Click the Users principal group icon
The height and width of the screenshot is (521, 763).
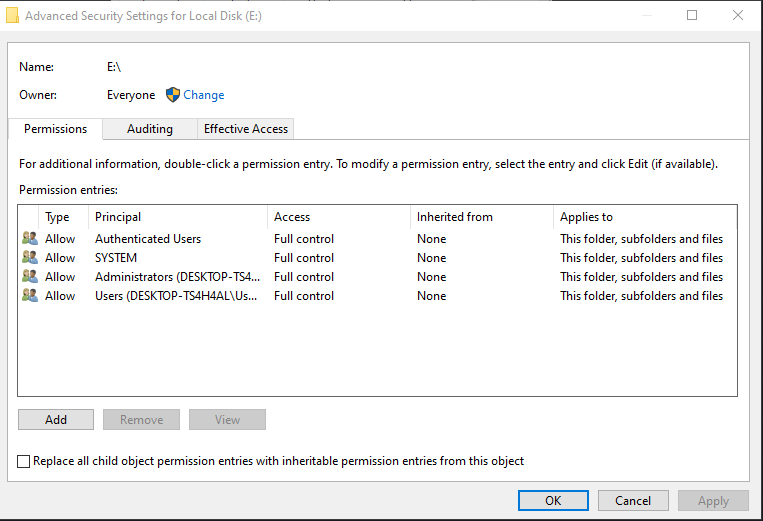pos(29,296)
